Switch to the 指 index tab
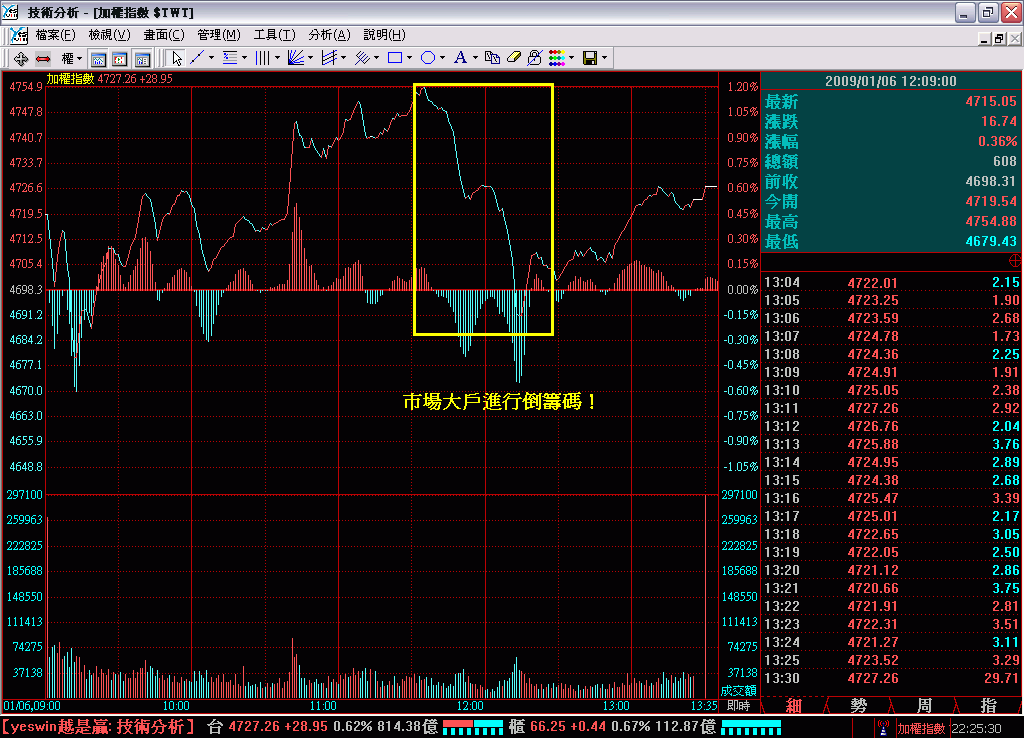Viewport: 1024px width, 738px height. tap(988, 705)
